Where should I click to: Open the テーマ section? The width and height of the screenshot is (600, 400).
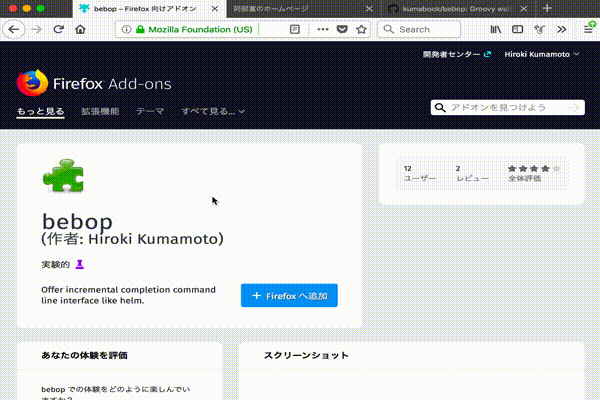coord(150,111)
